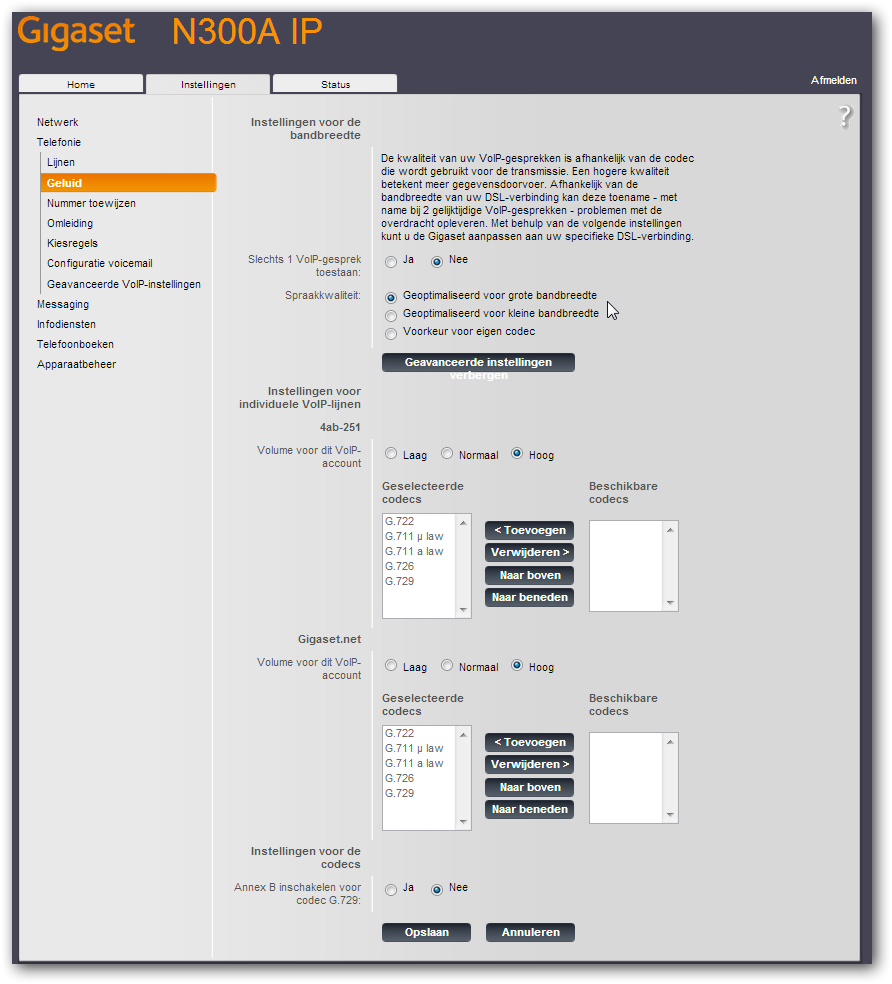Select Voorkeur voor eigen codec option

(391, 333)
